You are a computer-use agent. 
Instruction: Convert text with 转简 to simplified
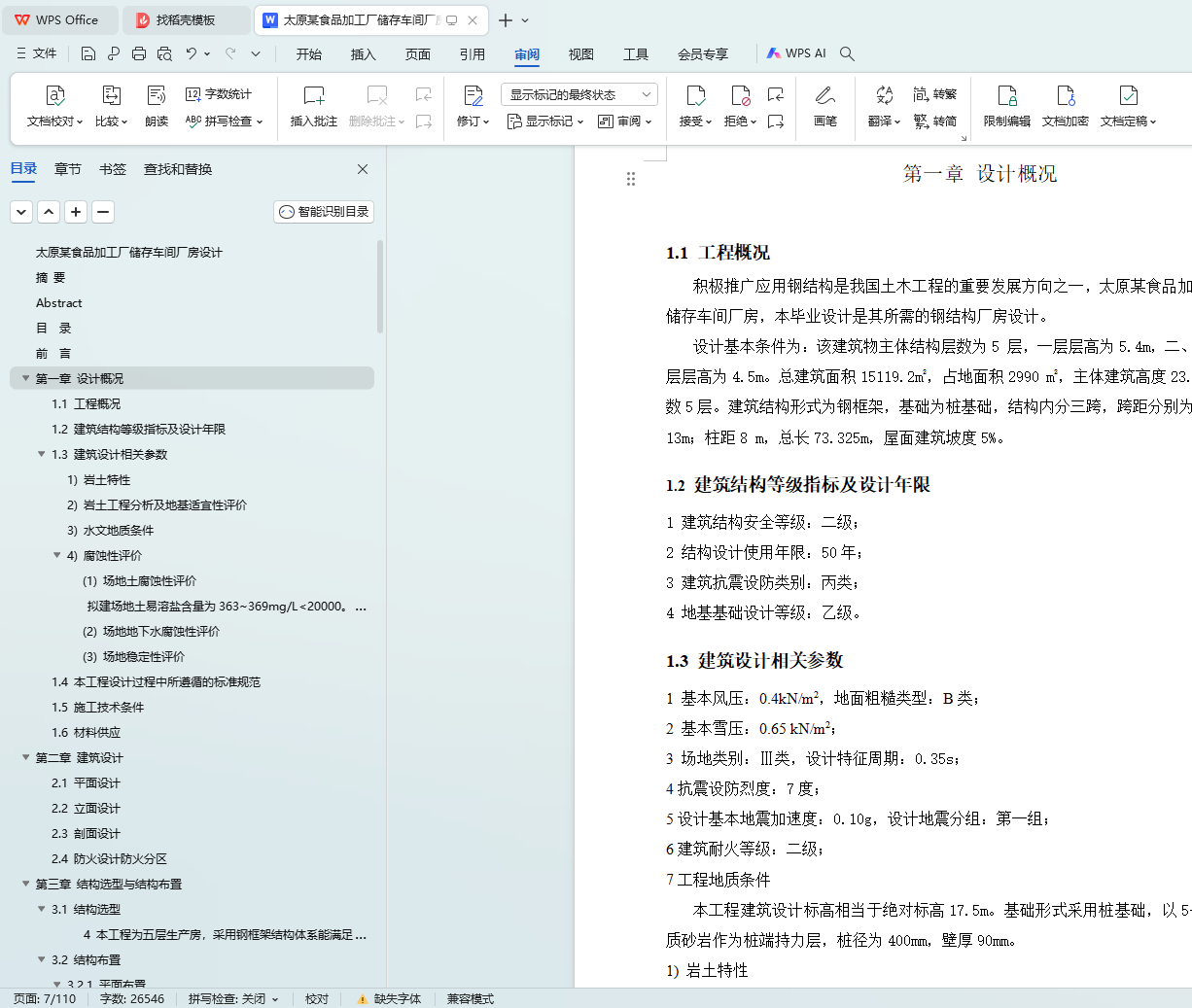[935, 122]
